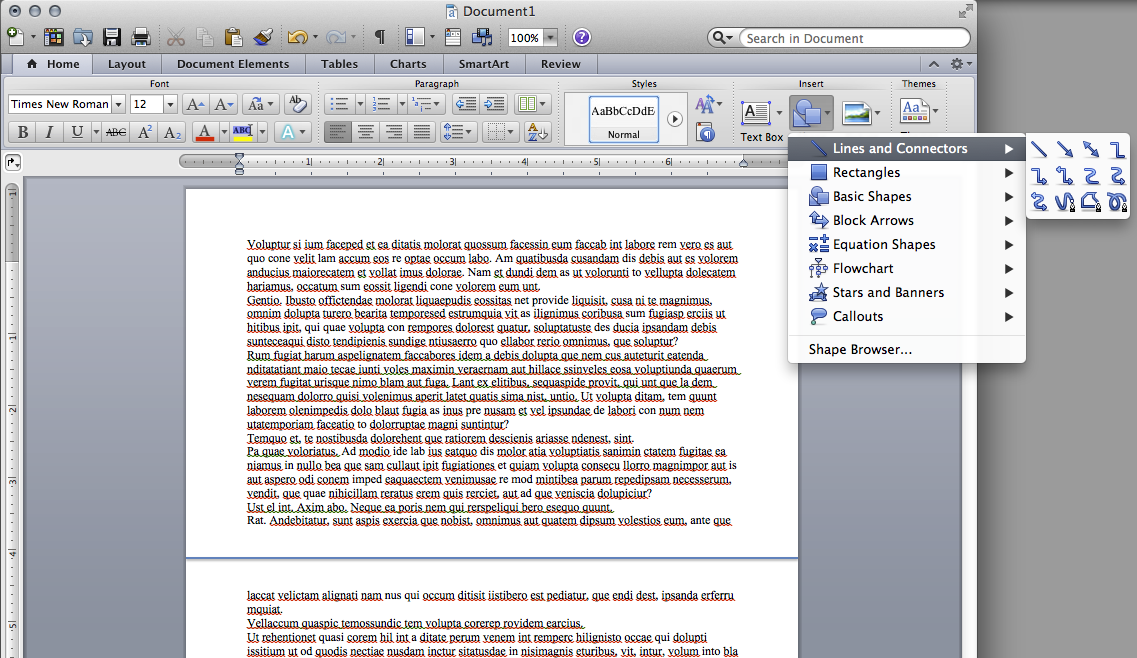This screenshot has width=1137, height=658.
Task: Pick the Scribble line tool
Action: pos(1117,202)
